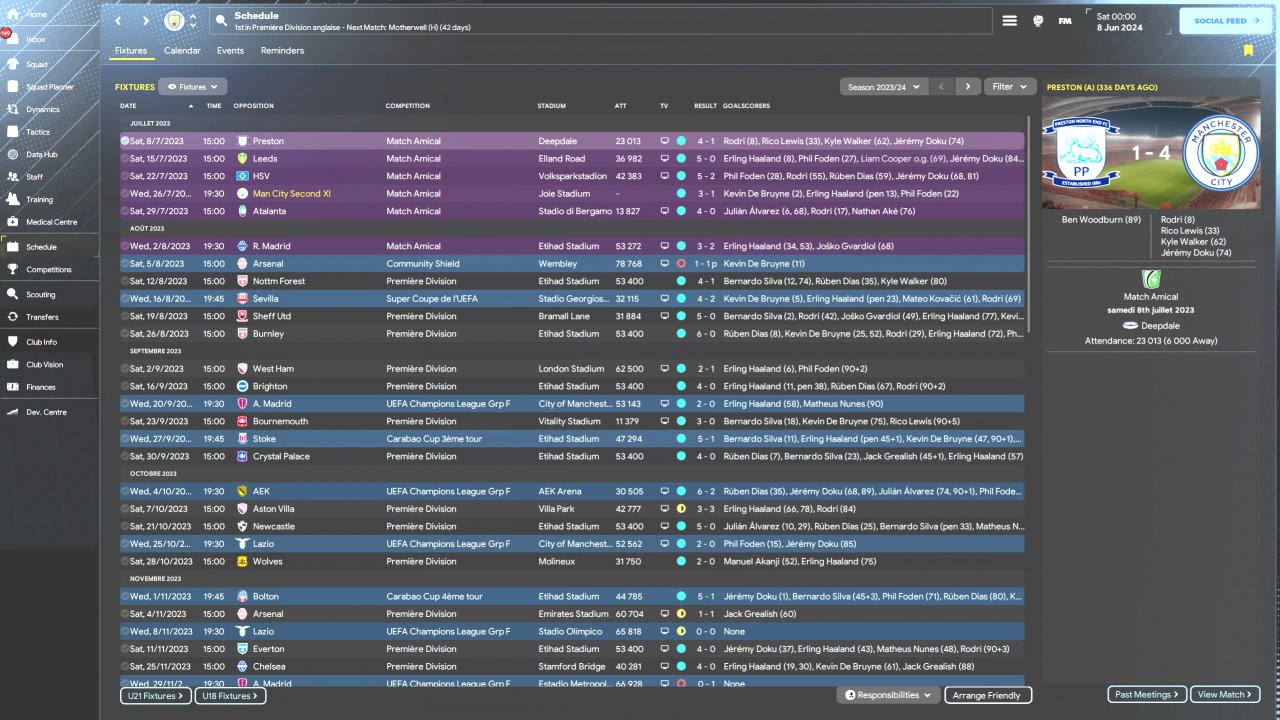
Task: Click the fixtures list vertical scrollbar
Action: [x=1028, y=225]
